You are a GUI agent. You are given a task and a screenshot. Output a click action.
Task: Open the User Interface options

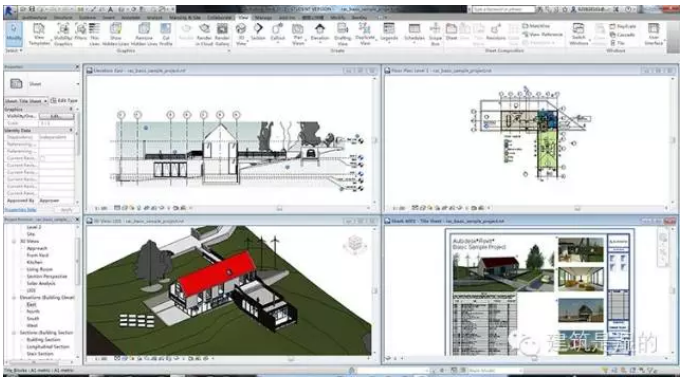click(653, 34)
